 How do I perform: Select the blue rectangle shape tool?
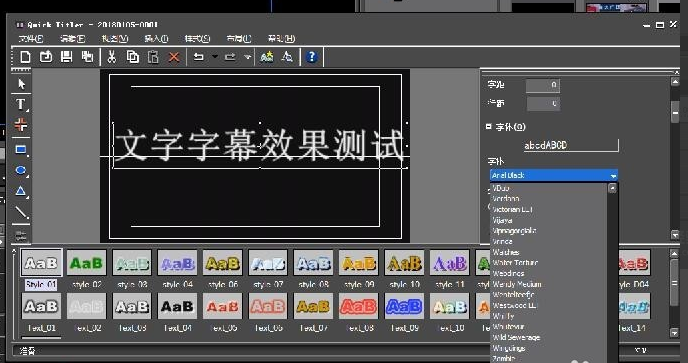(21, 150)
